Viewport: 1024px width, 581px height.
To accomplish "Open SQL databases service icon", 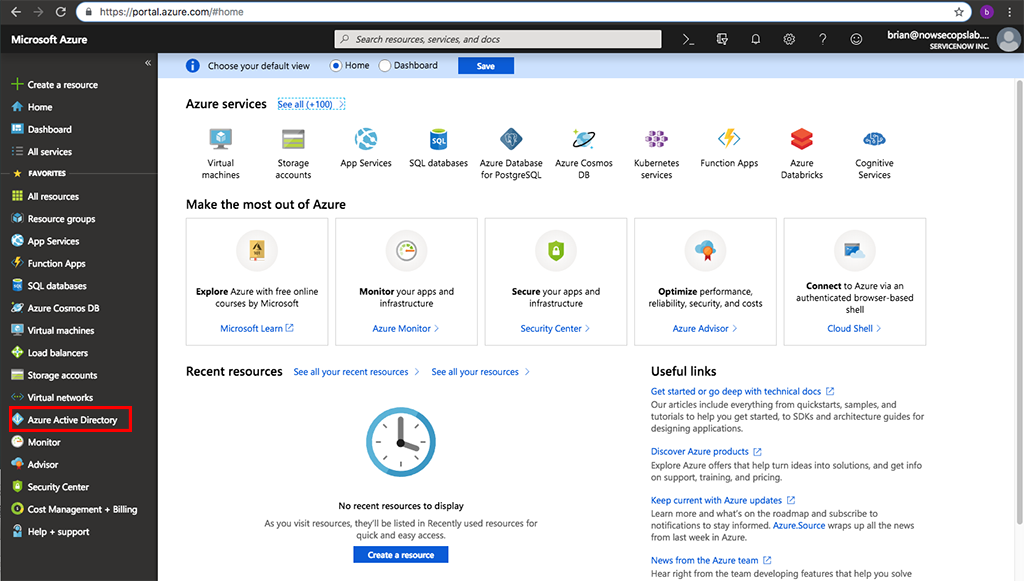I will (438, 139).
